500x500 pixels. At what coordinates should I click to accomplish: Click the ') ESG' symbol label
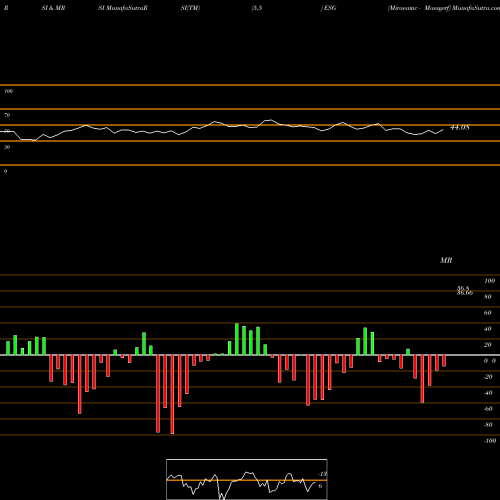click(x=328, y=8)
